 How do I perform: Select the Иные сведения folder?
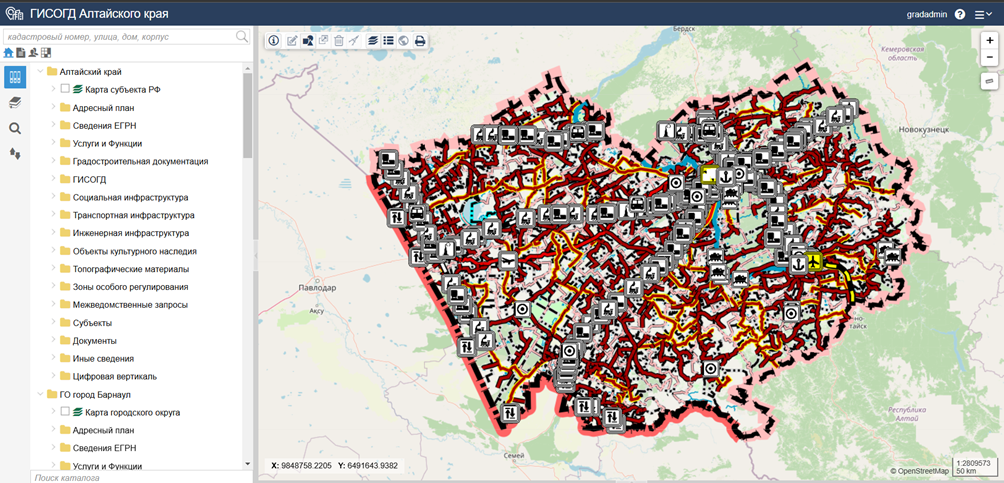[x=103, y=359]
